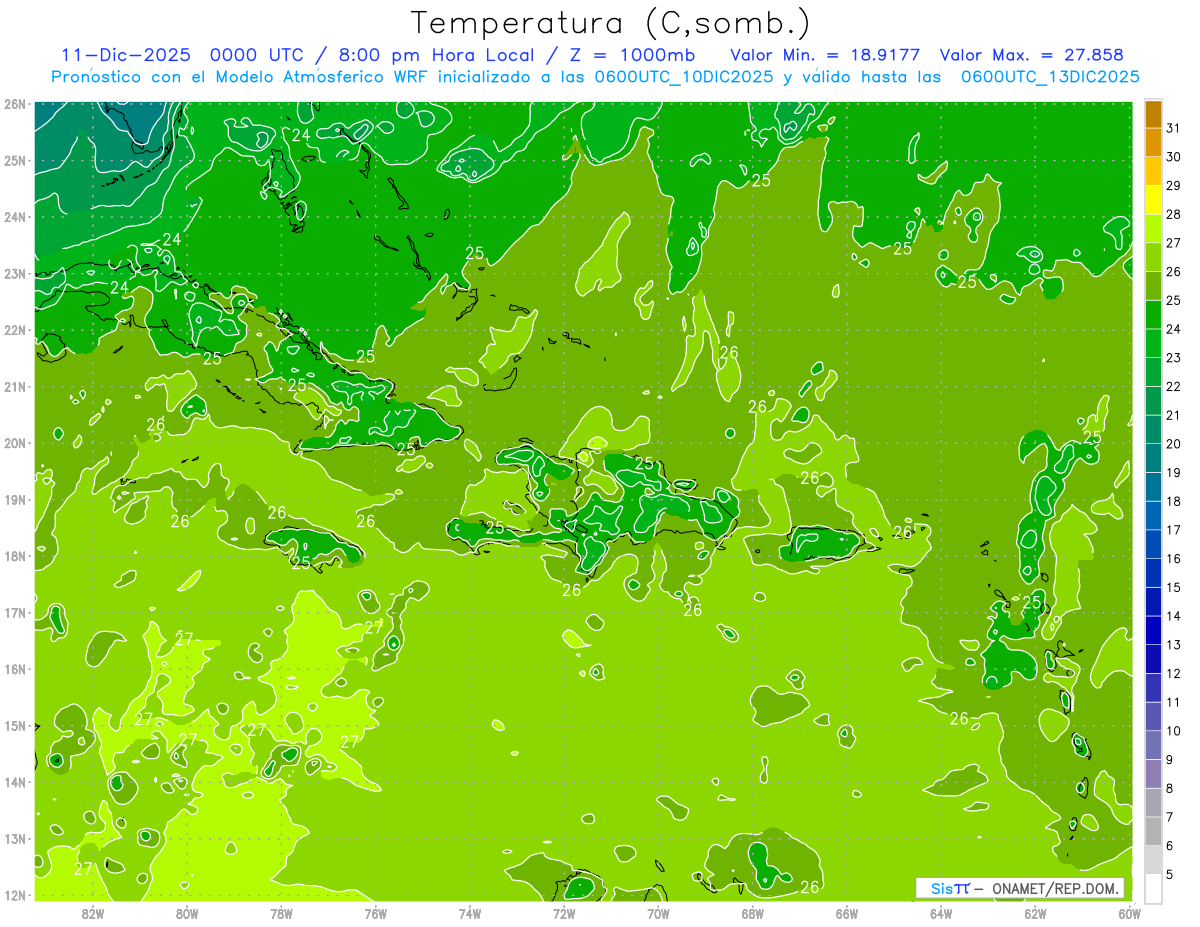Click the legend value "5"

[x=1170, y=874]
